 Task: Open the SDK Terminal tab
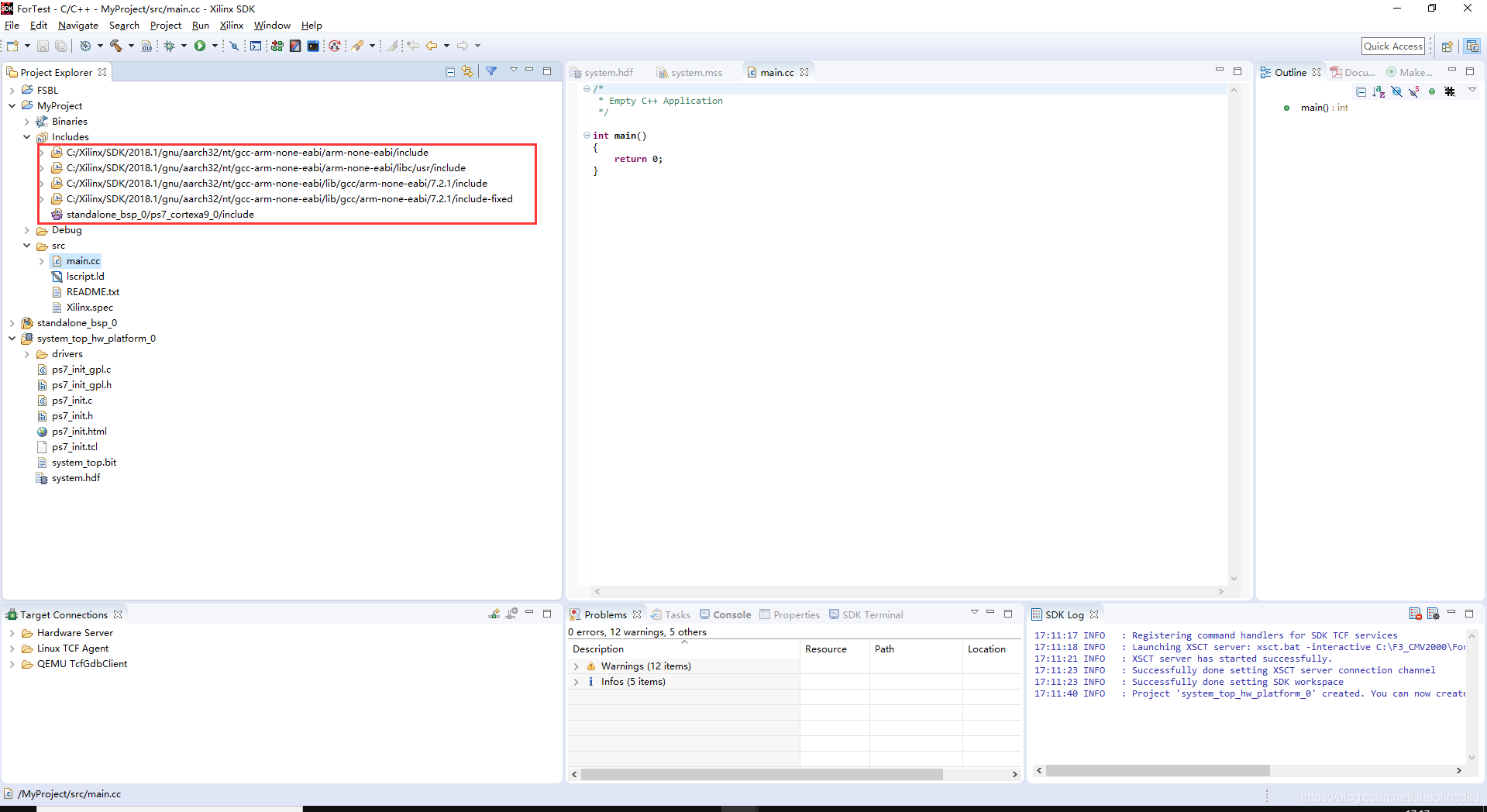(866, 614)
